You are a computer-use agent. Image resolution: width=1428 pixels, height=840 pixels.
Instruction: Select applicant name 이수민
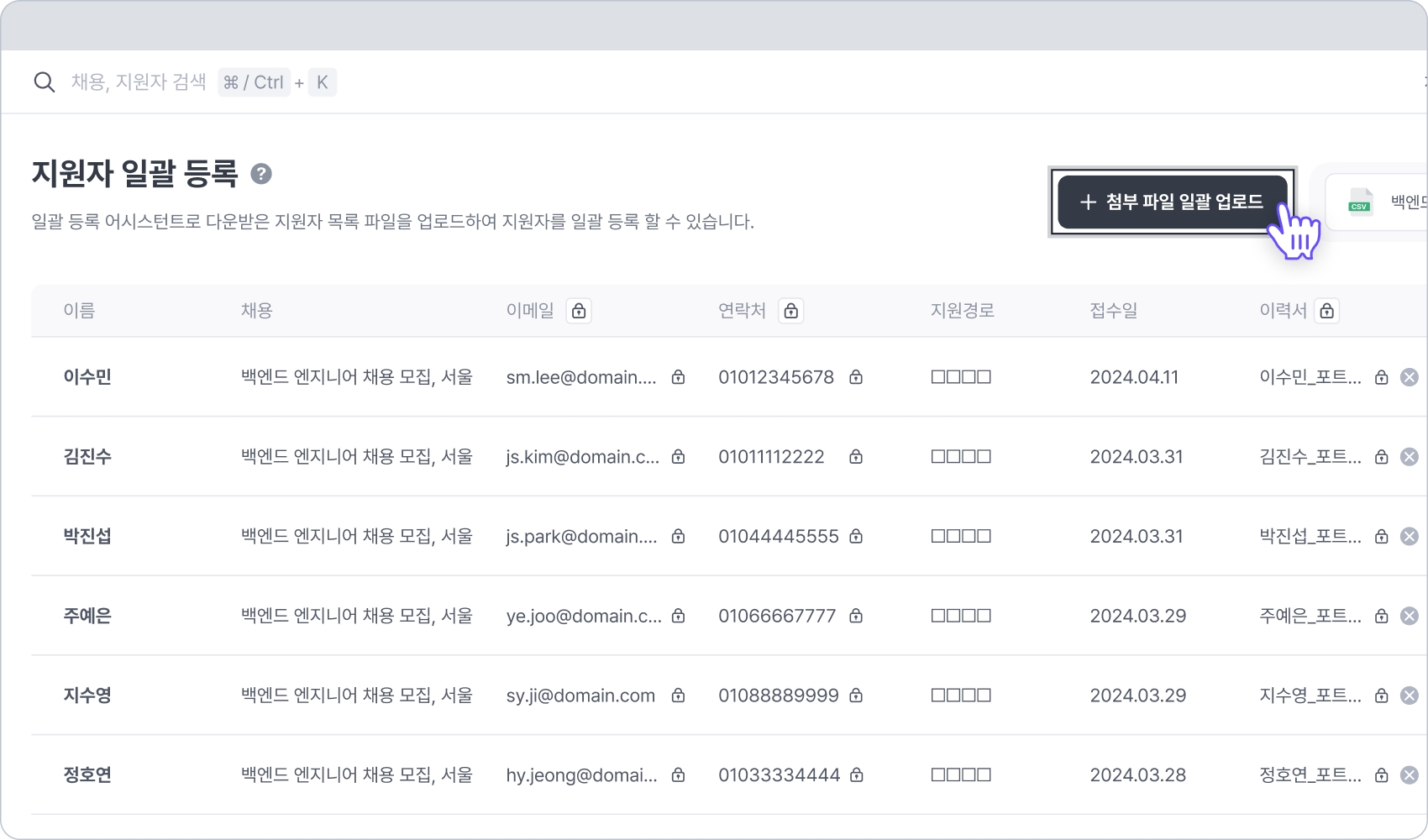tap(87, 377)
